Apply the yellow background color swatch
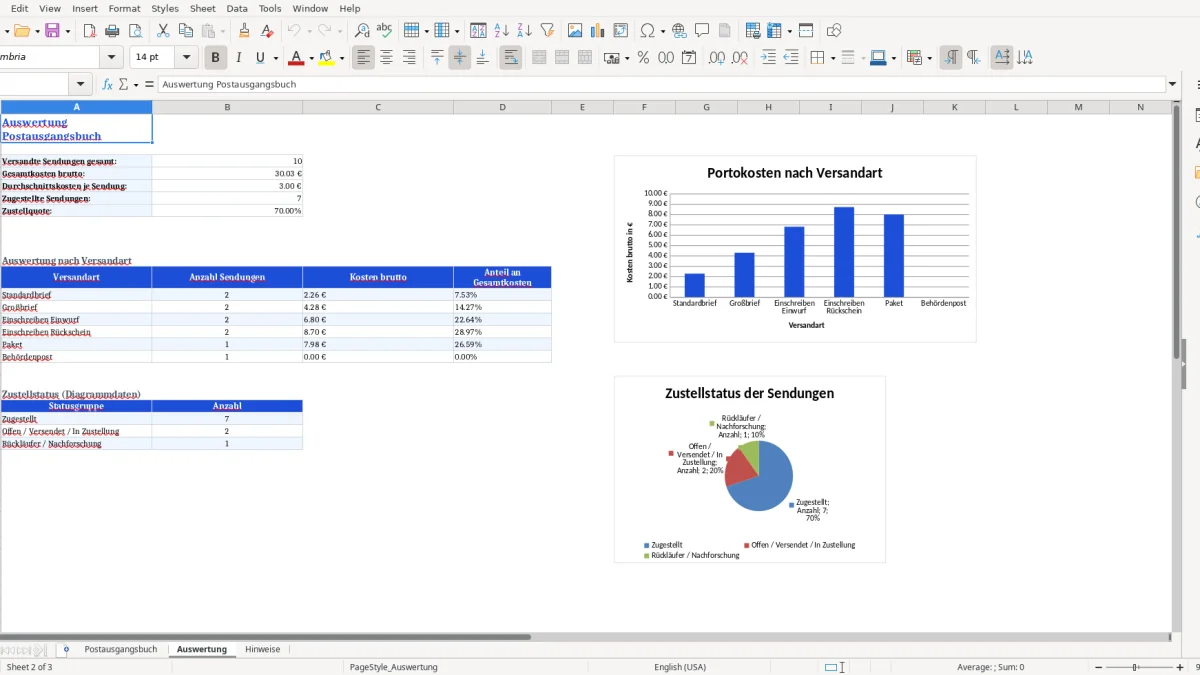This screenshot has width=1200, height=675. tap(326, 58)
